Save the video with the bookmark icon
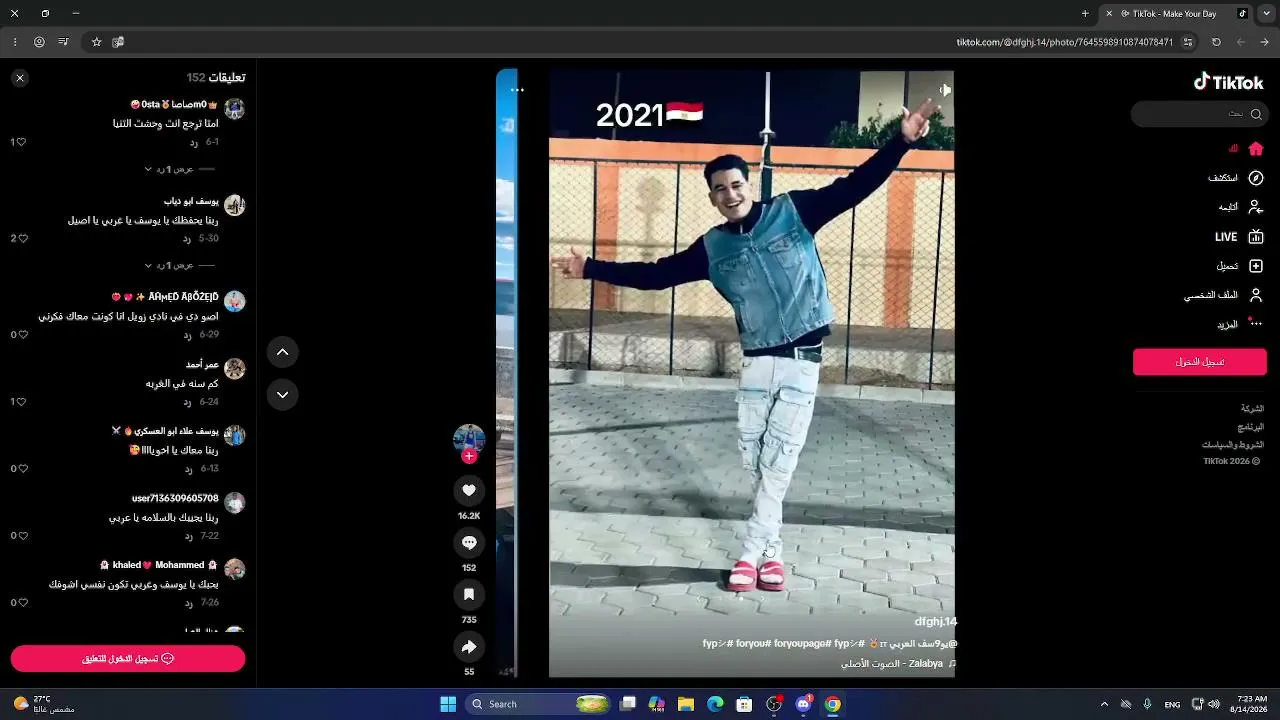1280x720 pixels. (x=469, y=595)
